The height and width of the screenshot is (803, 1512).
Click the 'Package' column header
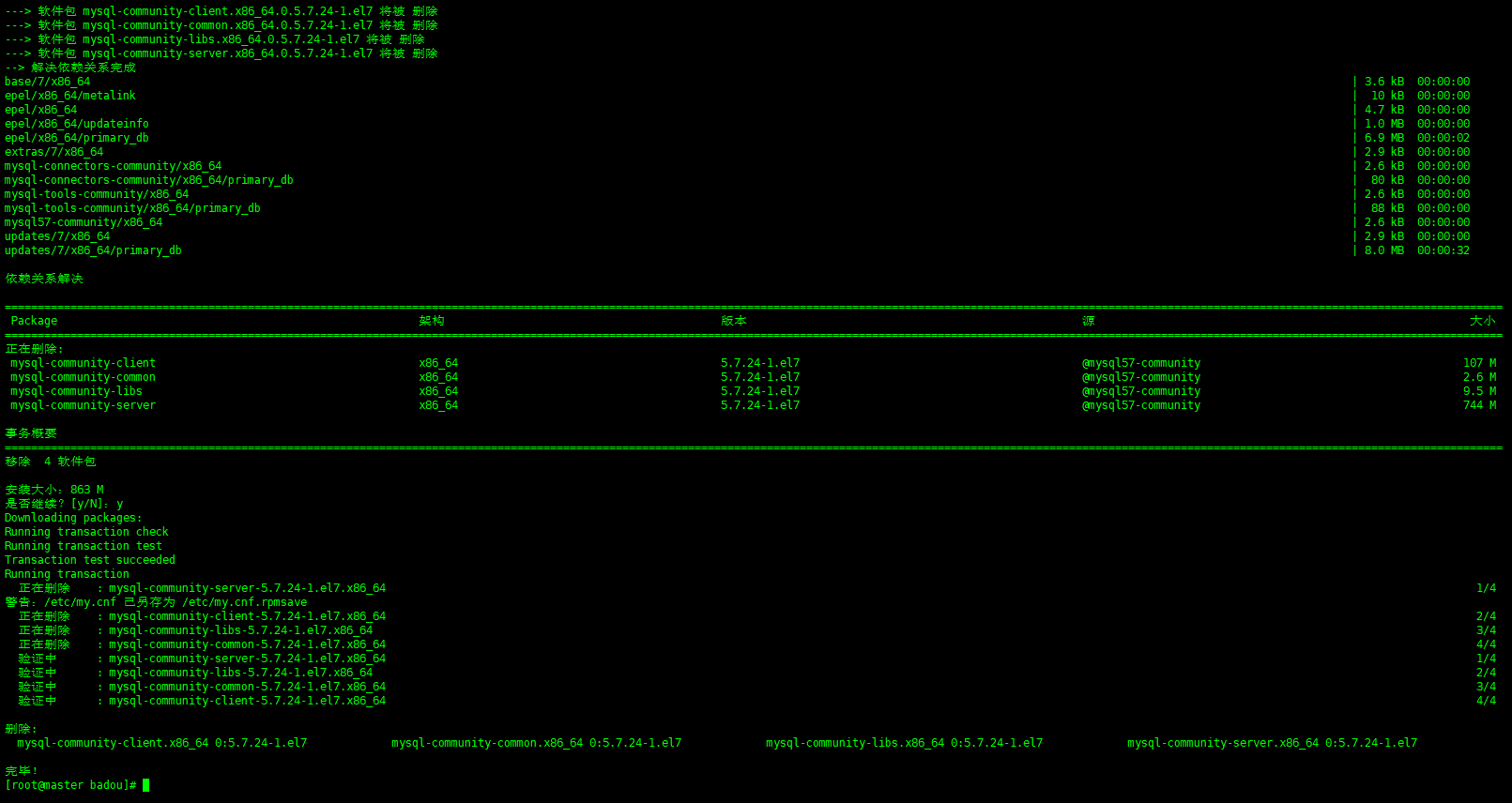pyautogui.click(x=34, y=321)
